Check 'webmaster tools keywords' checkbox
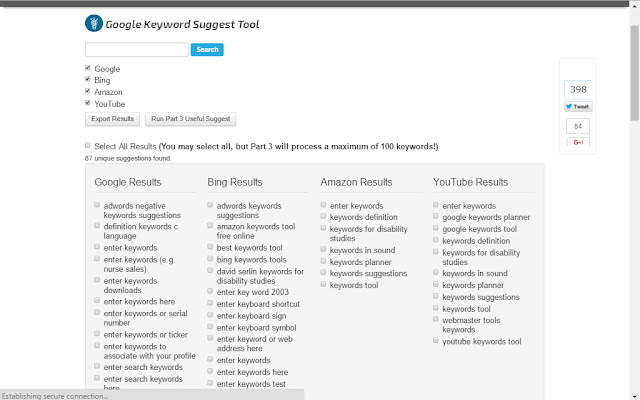This screenshot has height=400, width=640. coord(436,319)
